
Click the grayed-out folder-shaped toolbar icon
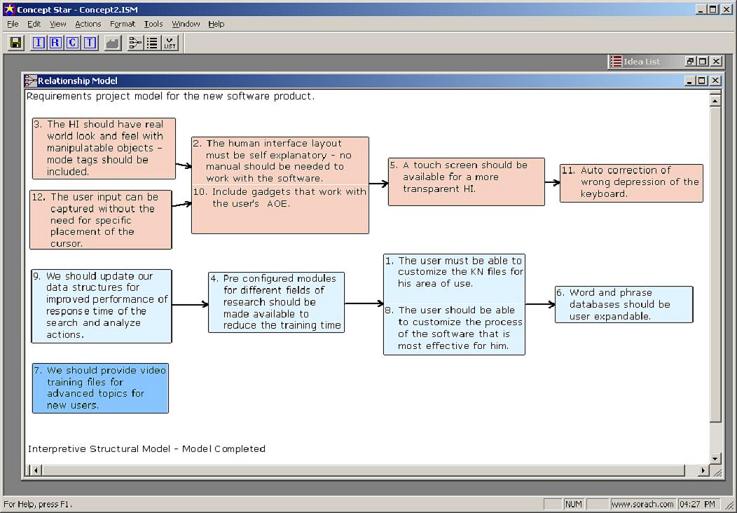pyautogui.click(x=113, y=43)
